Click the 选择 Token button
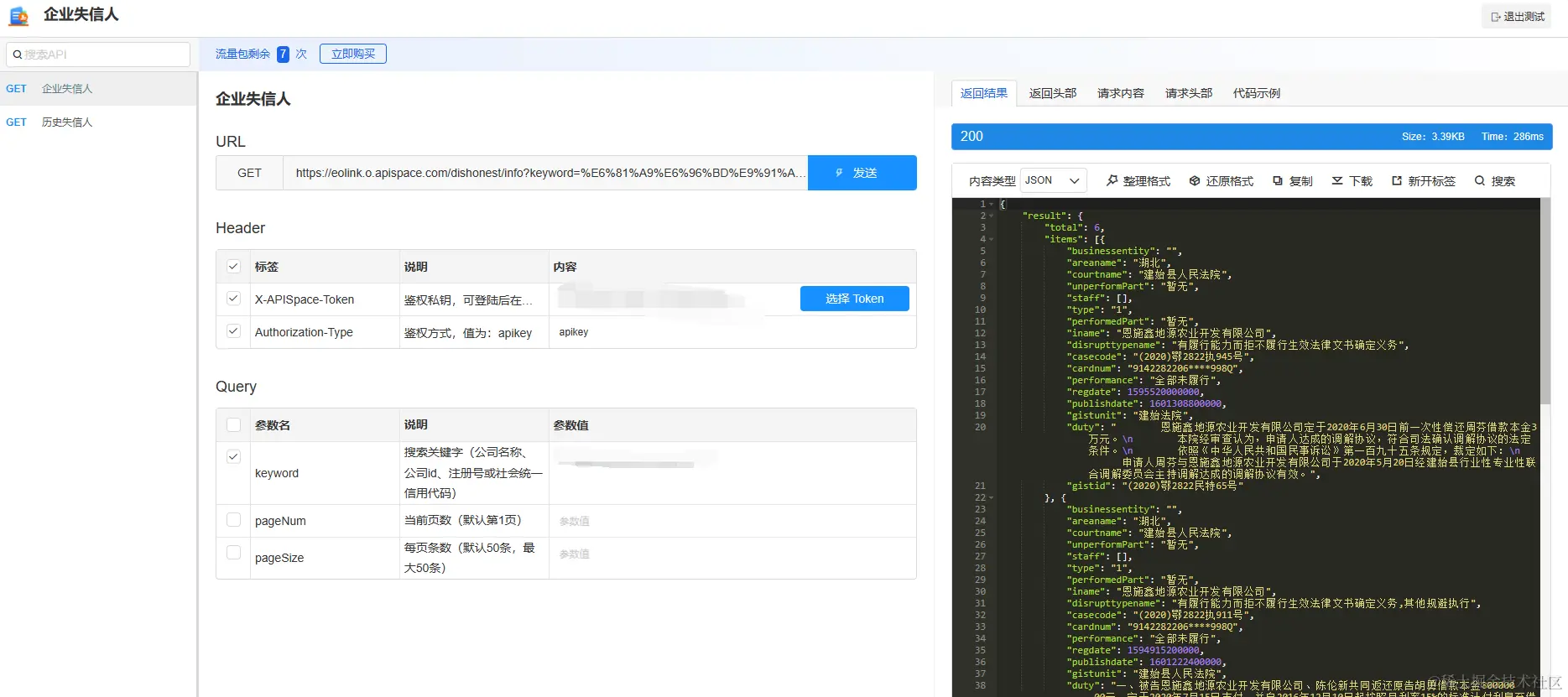This screenshot has width=1568, height=697. (855, 299)
